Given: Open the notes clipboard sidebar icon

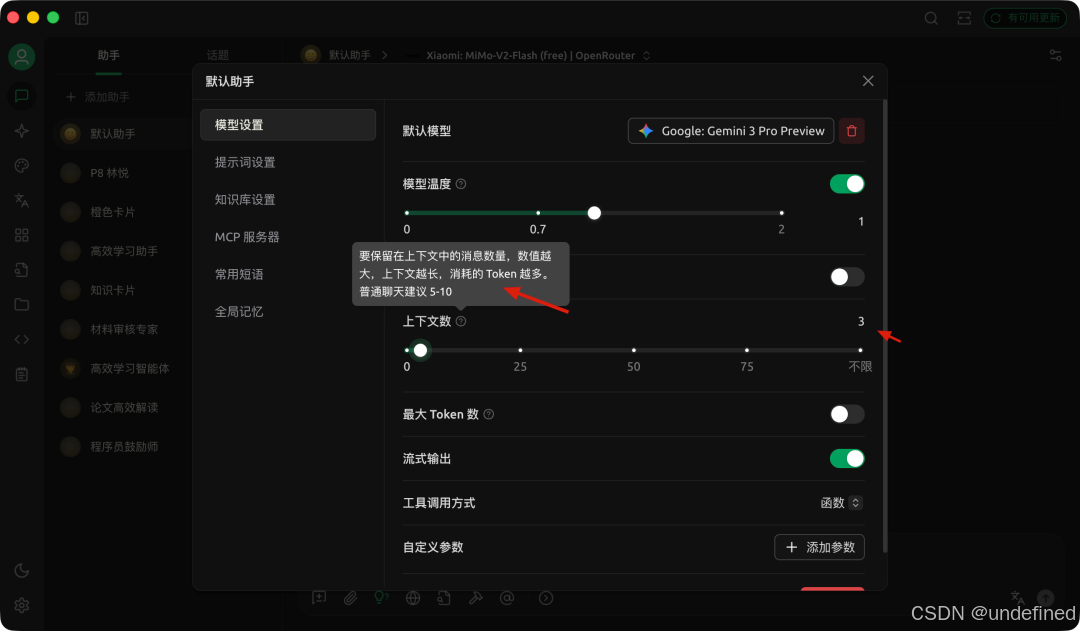Looking at the screenshot, I should pos(21,375).
